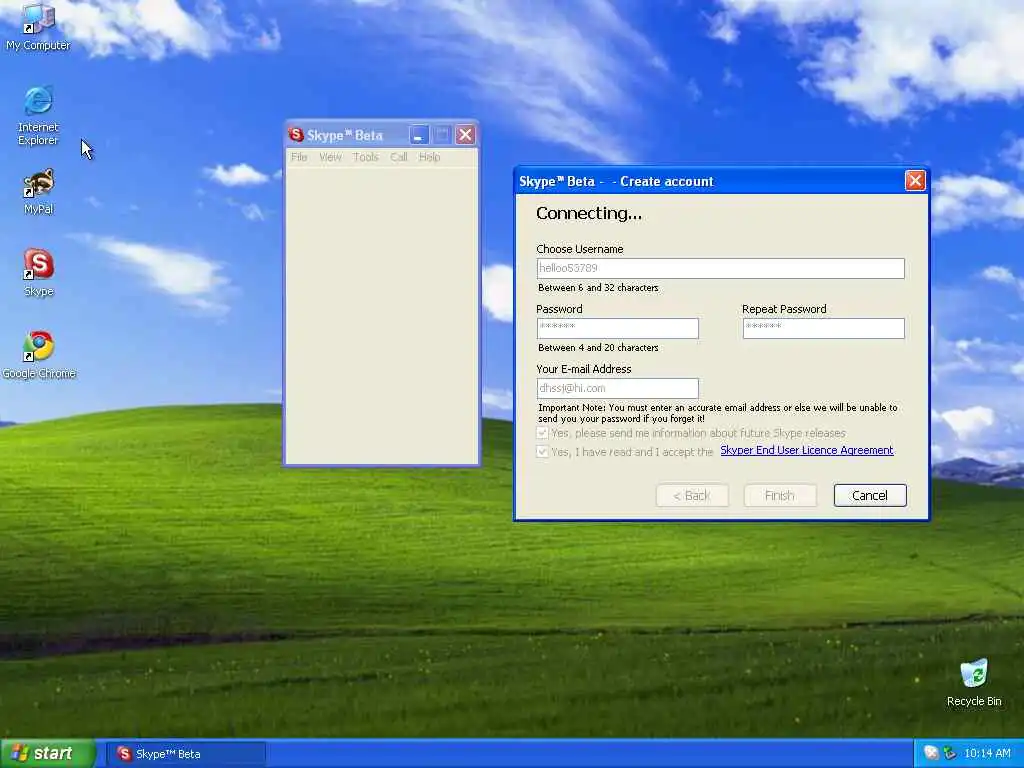Image resolution: width=1024 pixels, height=768 pixels.
Task: Toggle future Skype releases information checkbox
Action: click(542, 433)
